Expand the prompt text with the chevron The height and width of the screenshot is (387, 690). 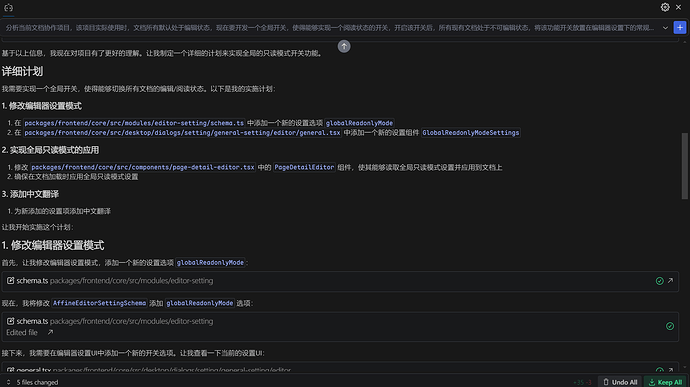pos(665,28)
